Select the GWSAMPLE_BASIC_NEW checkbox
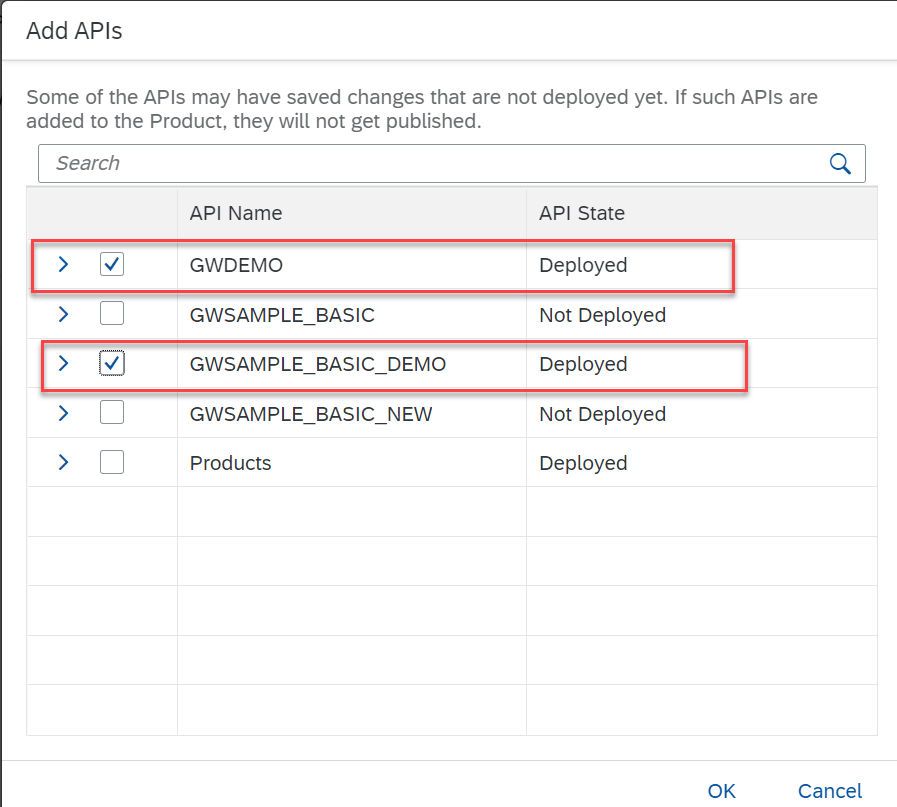Image resolution: width=897 pixels, height=807 pixels. coord(112,413)
